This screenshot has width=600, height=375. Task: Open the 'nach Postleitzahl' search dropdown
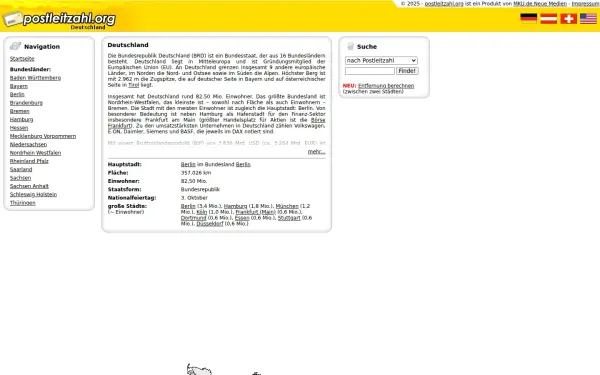381,60
